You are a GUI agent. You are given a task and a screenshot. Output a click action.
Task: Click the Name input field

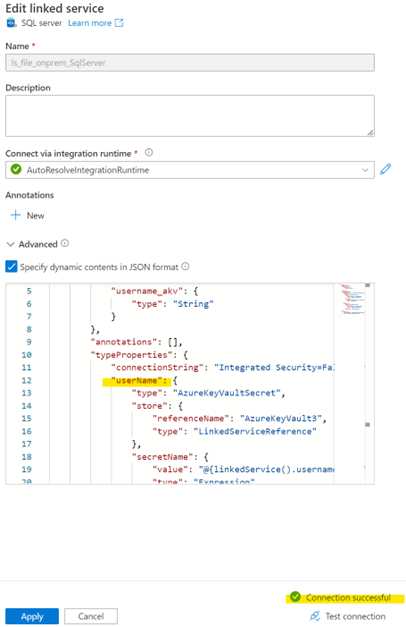tap(190, 63)
